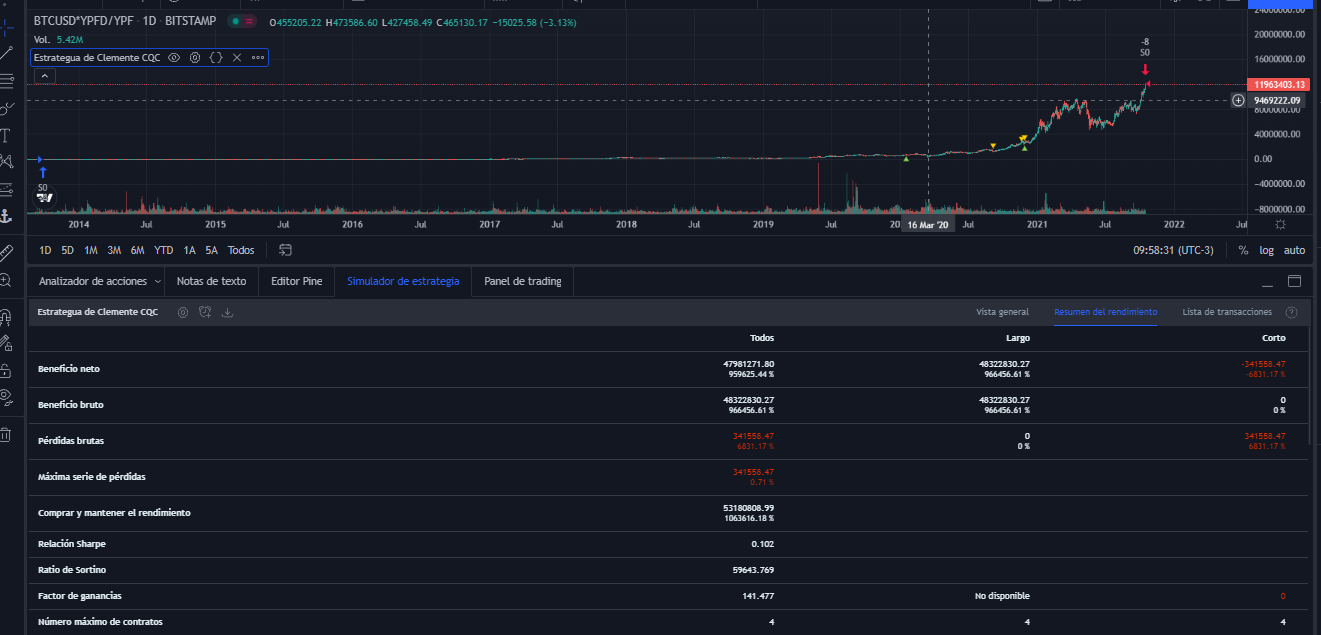The image size is (1321, 635).
Task: Click the Factor de ganancias value 141.477
Action: click(x=758, y=596)
